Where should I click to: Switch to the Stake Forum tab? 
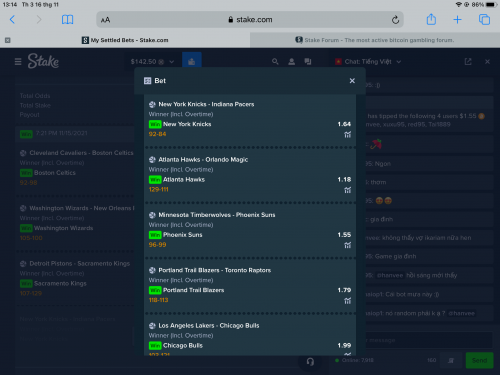(x=375, y=40)
